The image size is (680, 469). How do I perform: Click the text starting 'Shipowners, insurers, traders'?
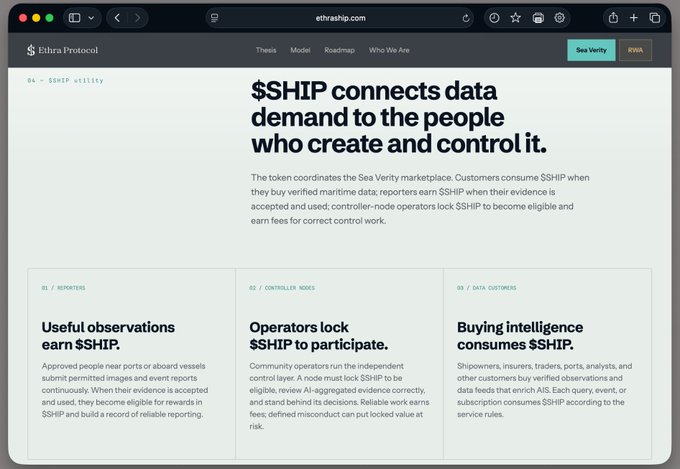point(544,390)
